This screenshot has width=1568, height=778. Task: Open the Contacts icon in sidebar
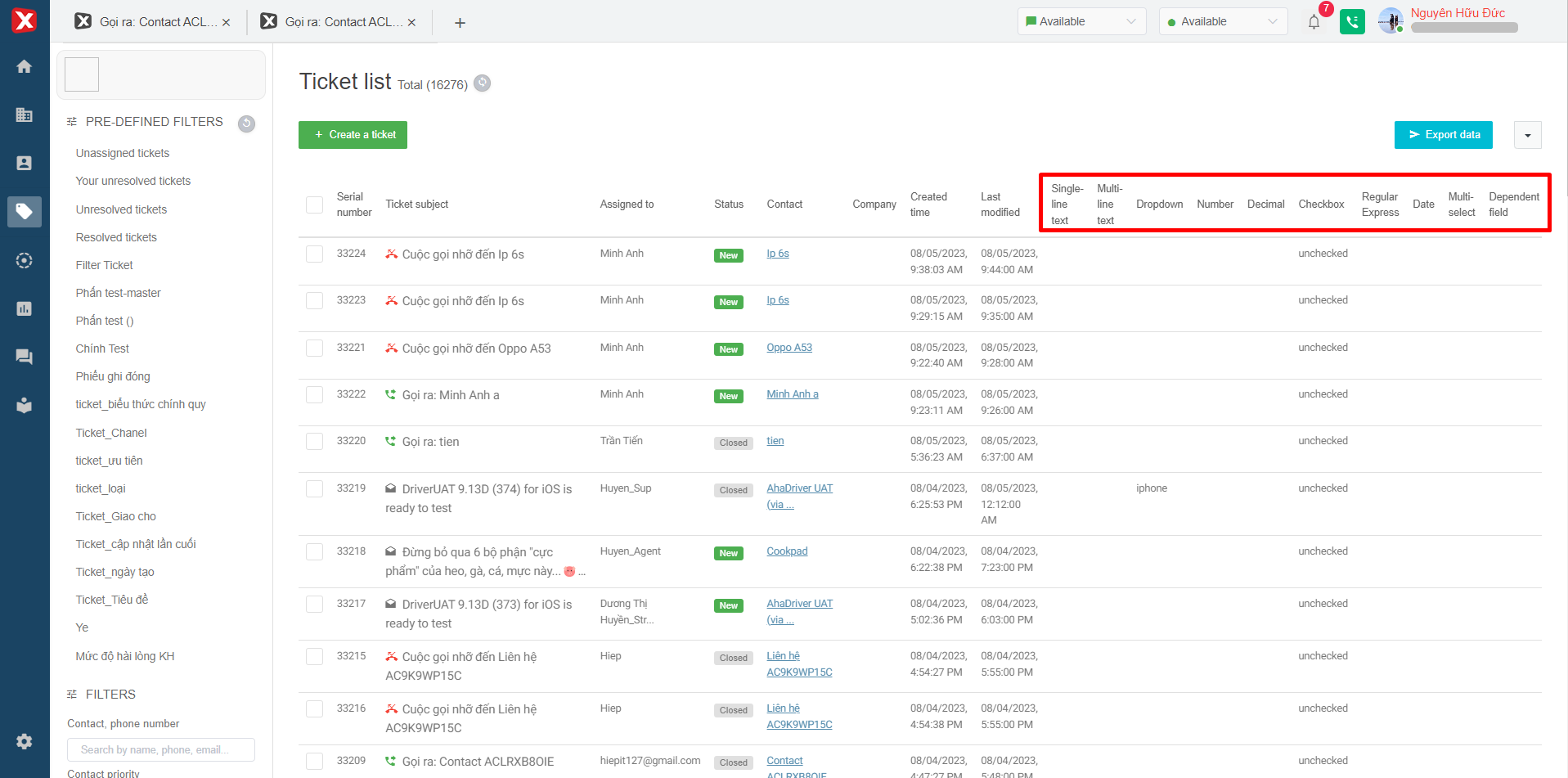coord(25,164)
